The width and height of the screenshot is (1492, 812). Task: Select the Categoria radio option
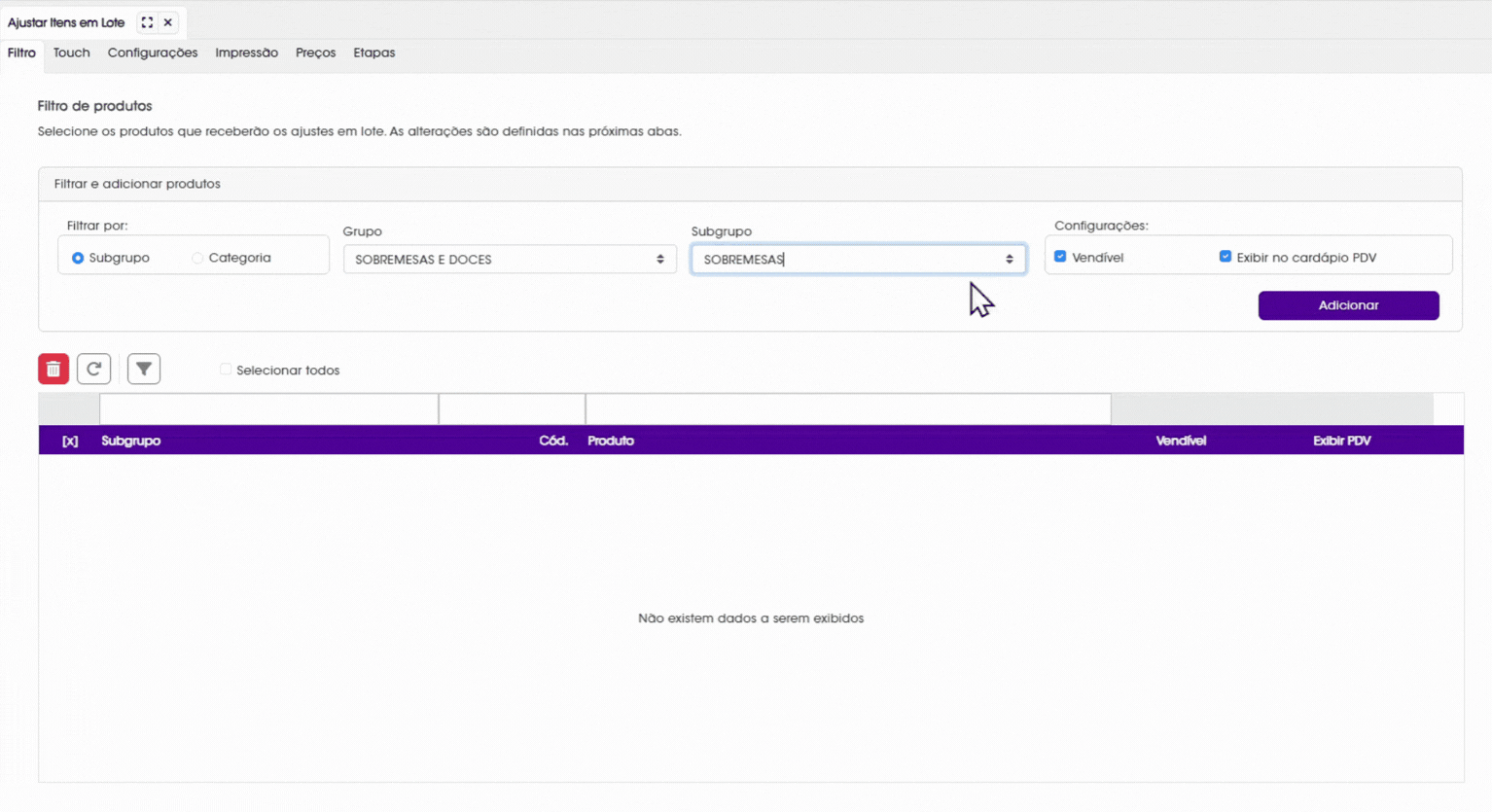coord(197,258)
